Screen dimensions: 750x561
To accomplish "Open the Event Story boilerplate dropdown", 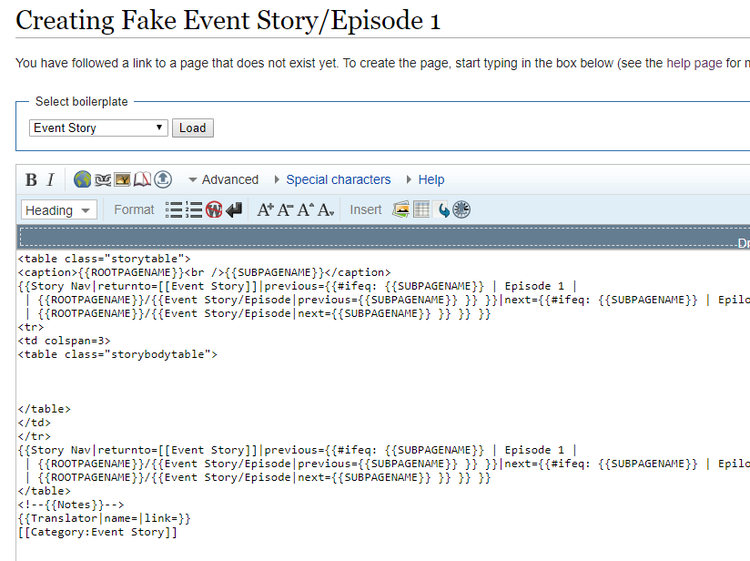I will [x=98, y=128].
